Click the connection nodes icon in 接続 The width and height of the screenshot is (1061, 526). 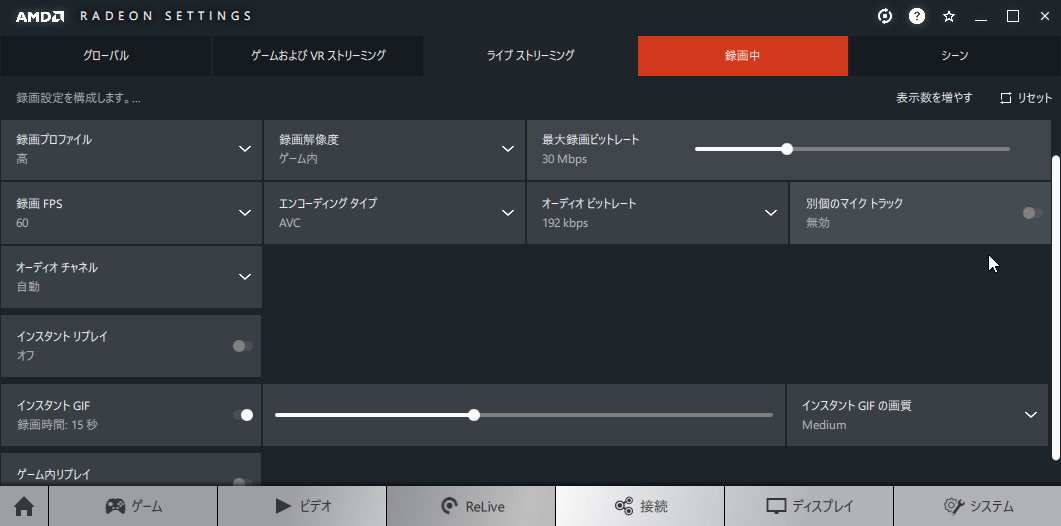coord(624,506)
